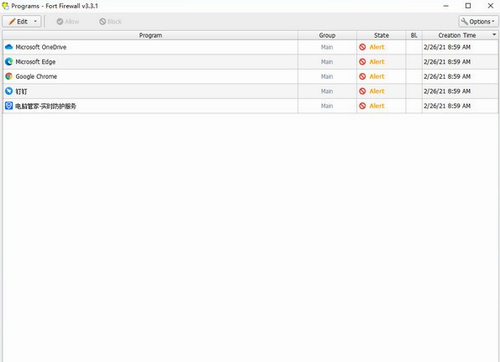Image resolution: width=500 pixels, height=362 pixels.
Task: Click the Main group of 钉钉
Action: click(x=327, y=91)
